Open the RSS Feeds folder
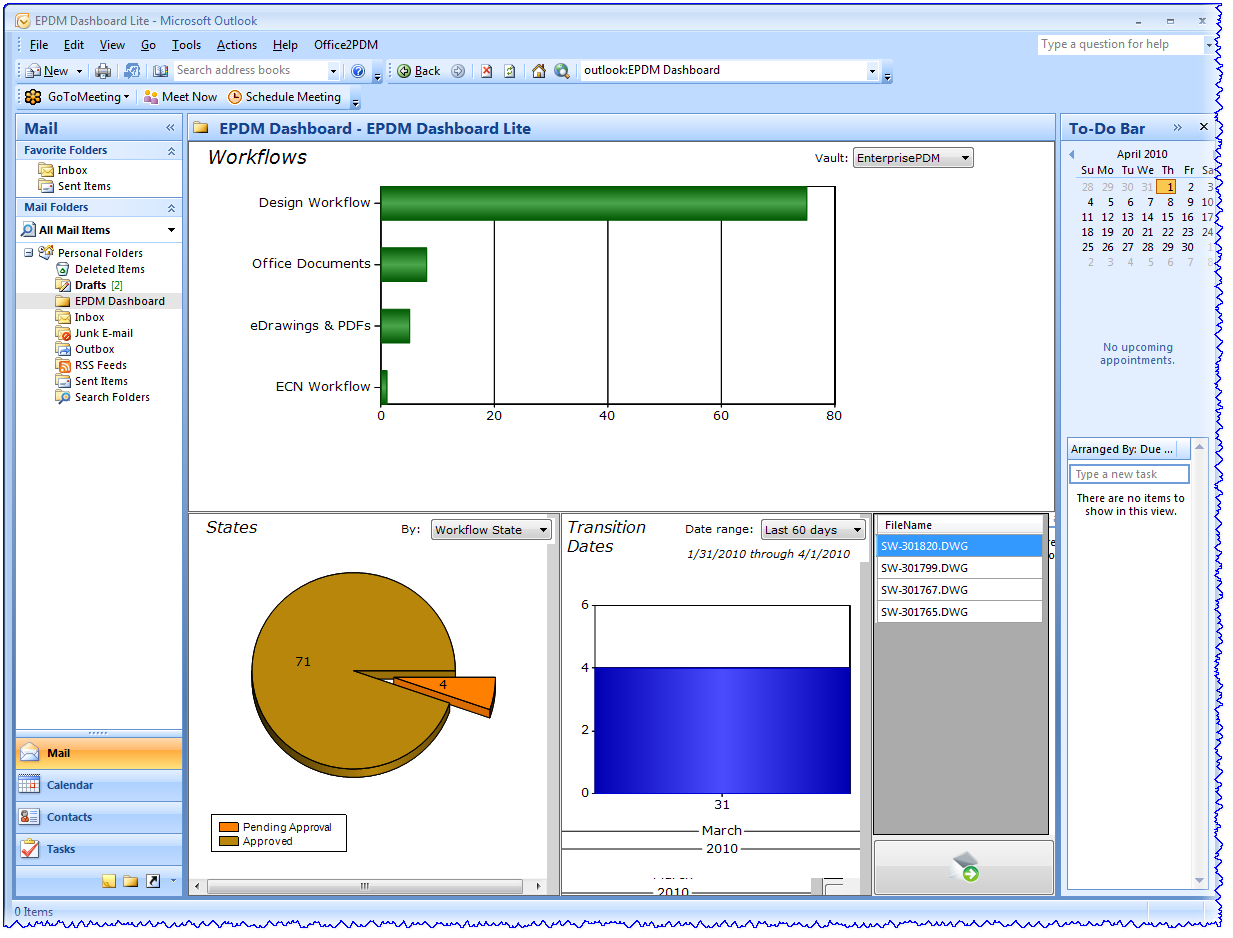Viewport: 1233px width, 938px height. pos(101,365)
